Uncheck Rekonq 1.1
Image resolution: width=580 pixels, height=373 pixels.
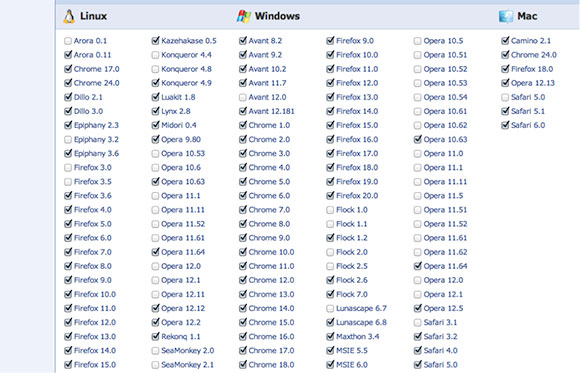(155, 336)
